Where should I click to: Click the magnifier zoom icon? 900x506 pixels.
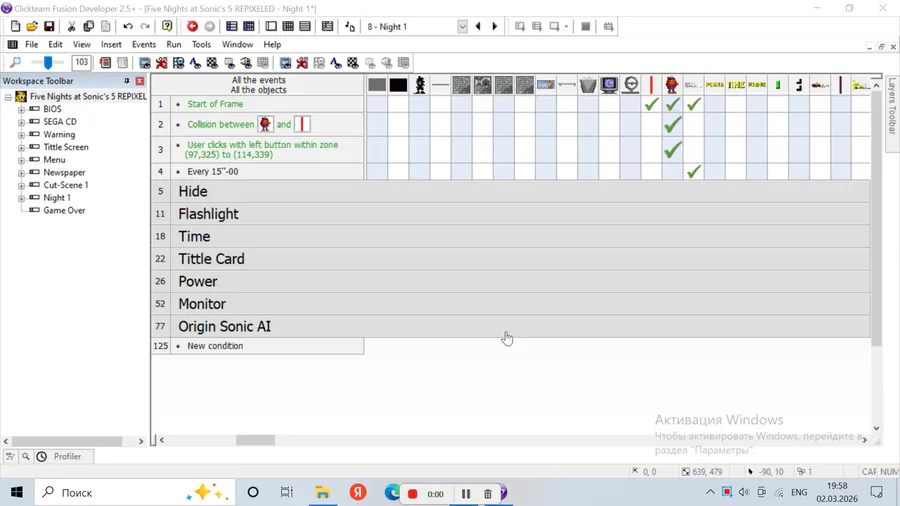pos(15,62)
